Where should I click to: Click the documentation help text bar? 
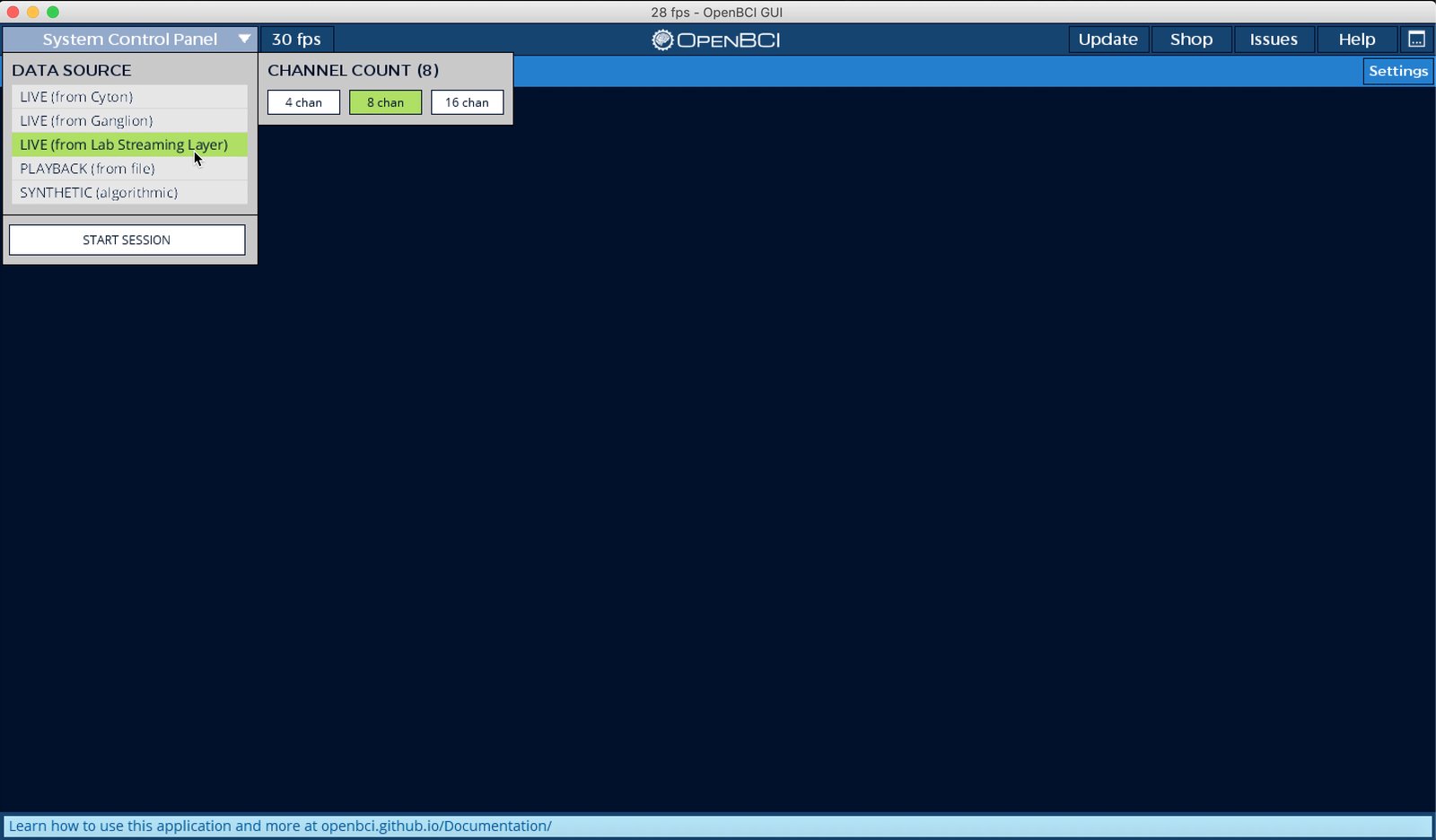pyautogui.click(x=718, y=826)
